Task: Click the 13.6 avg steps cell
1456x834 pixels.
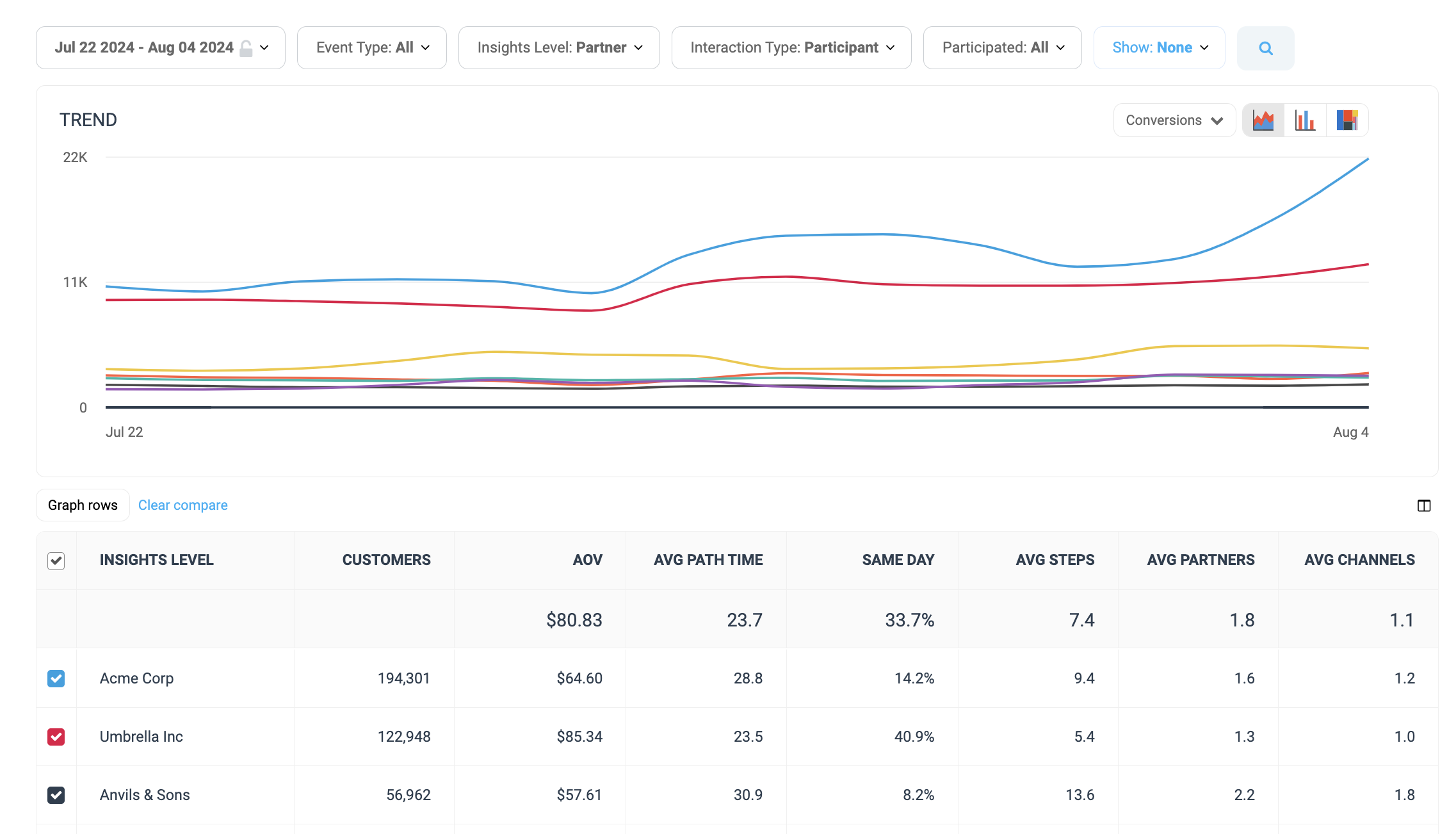Action: tap(1080, 795)
